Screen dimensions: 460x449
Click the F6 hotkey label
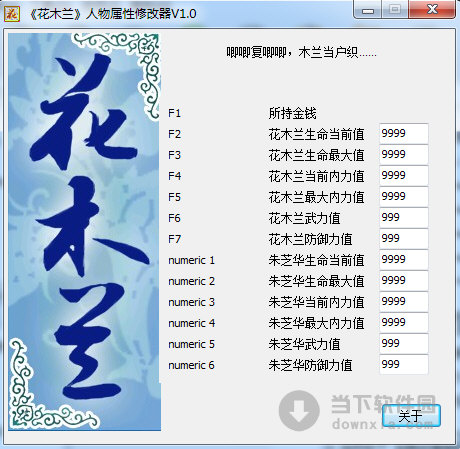click(x=174, y=218)
